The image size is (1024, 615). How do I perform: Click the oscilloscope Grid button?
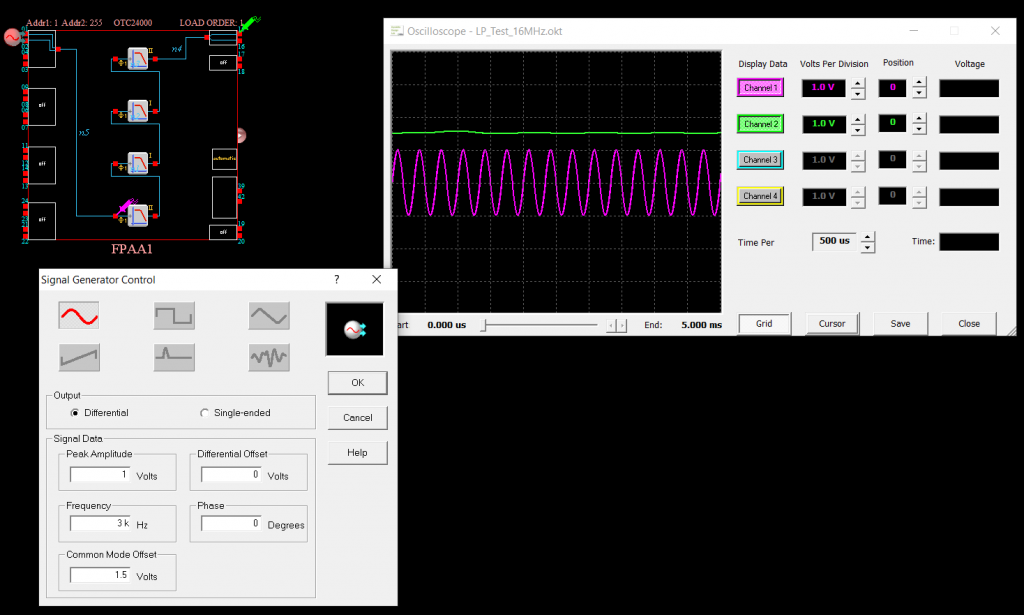click(764, 323)
